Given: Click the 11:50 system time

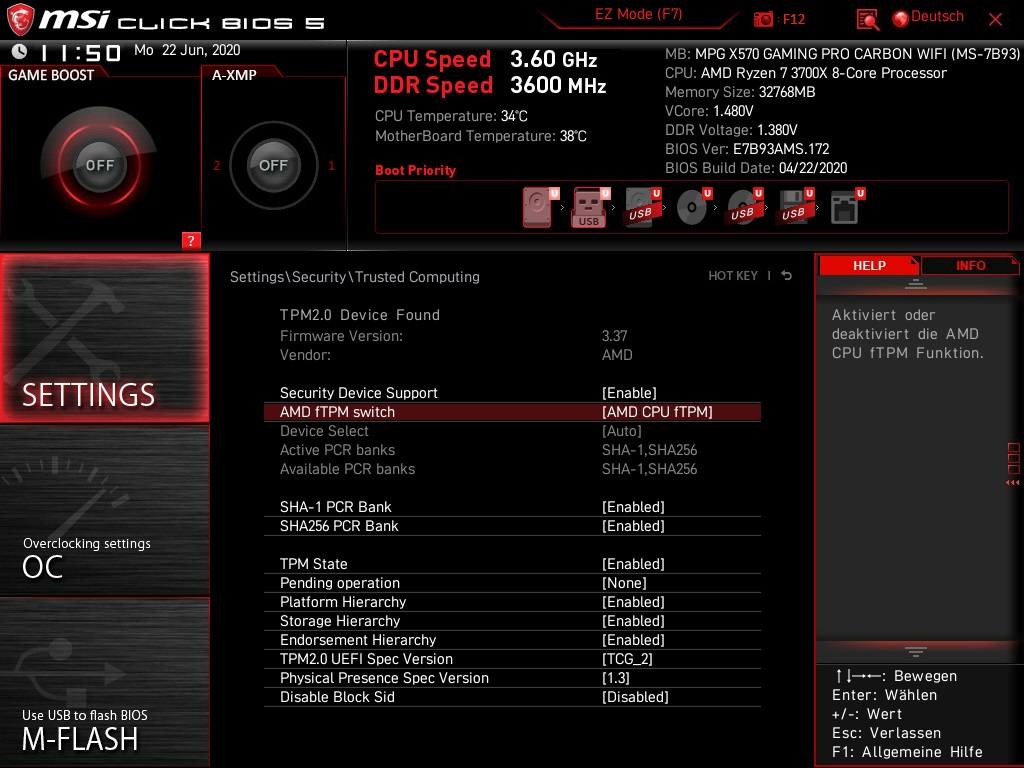Looking at the screenshot, I should (81, 53).
